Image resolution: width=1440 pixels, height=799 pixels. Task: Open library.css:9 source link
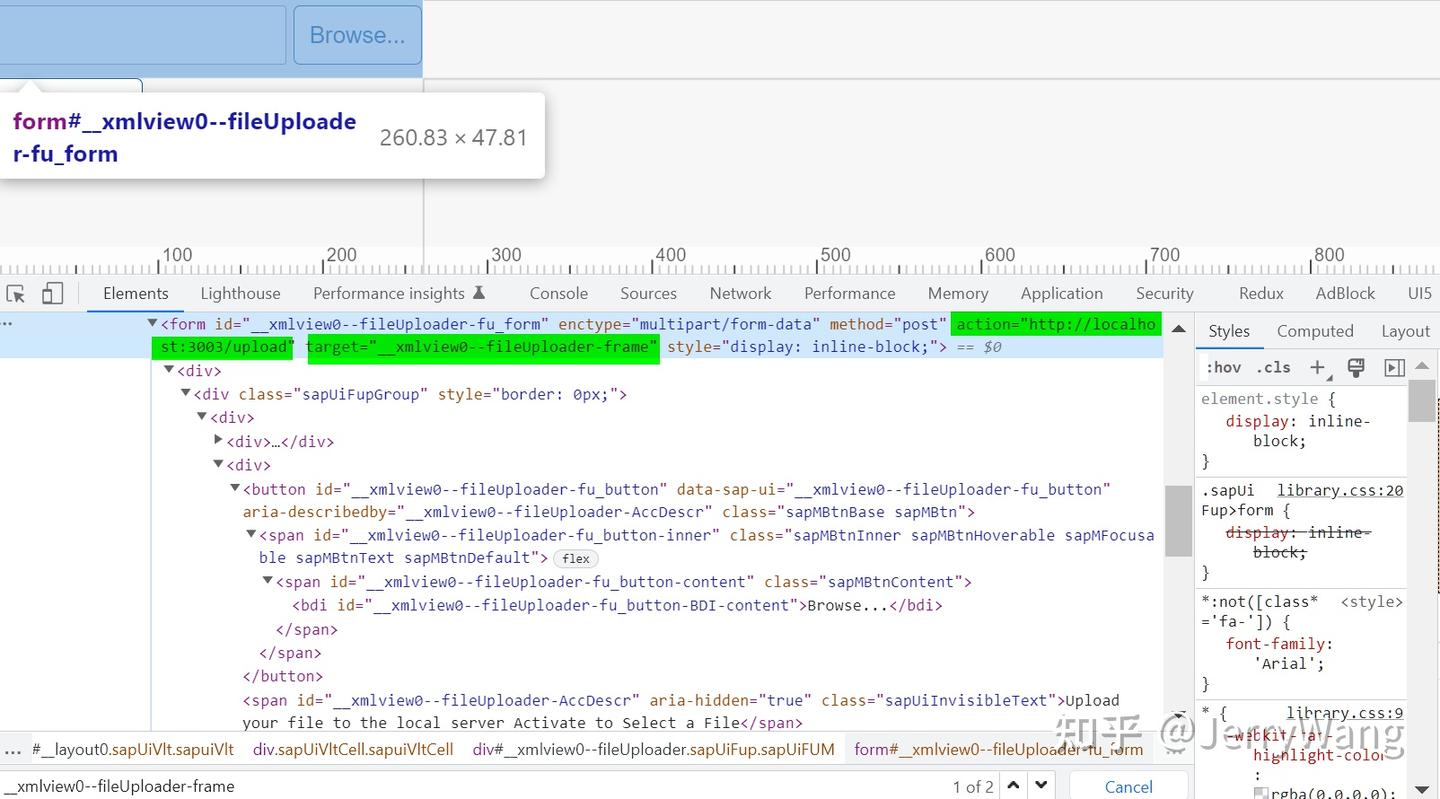[x=1345, y=714]
